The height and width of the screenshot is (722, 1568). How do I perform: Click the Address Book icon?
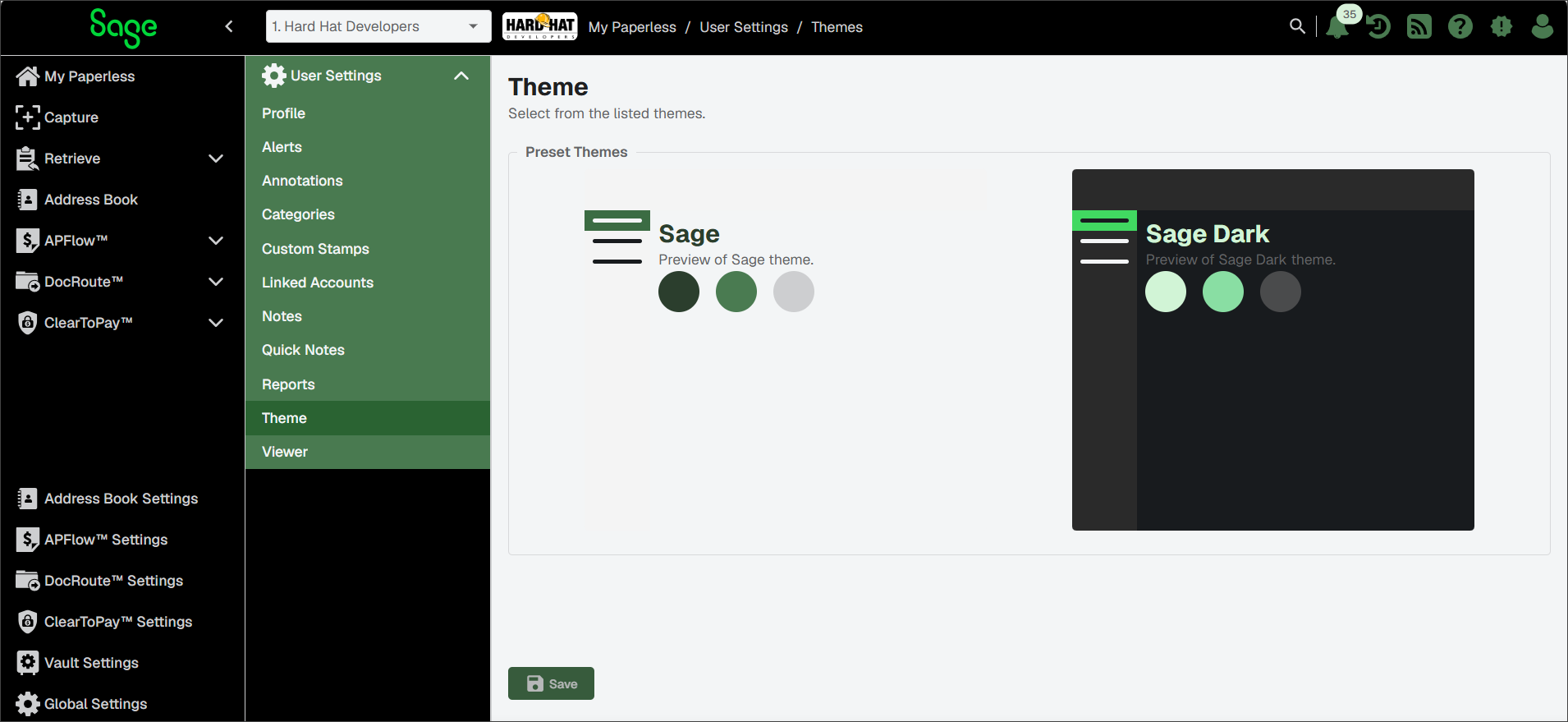(28, 200)
